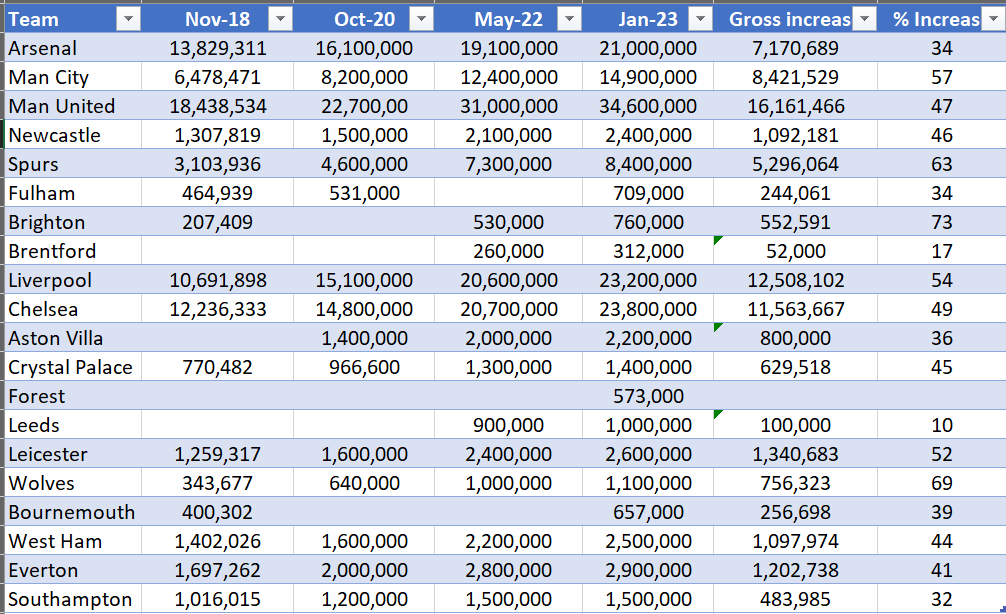
Task: Select the Nov-18 header cell
Action: [217, 19]
